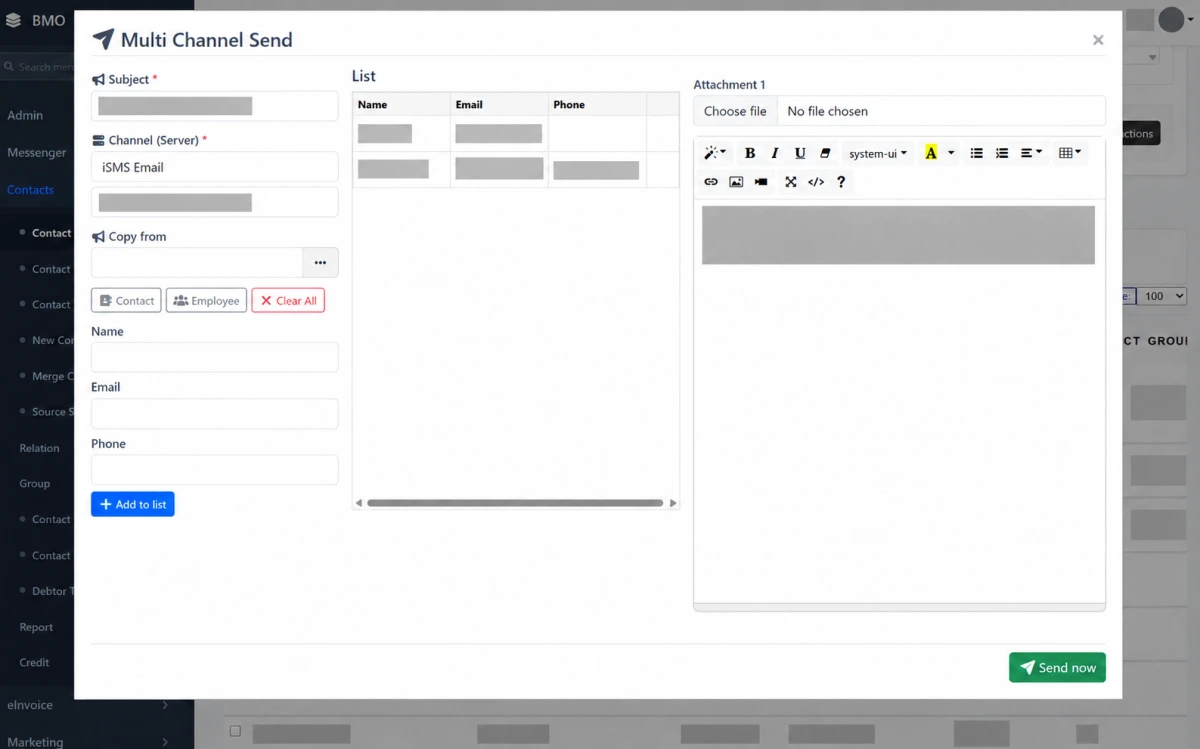Insert a picture via image icon

[736, 182]
